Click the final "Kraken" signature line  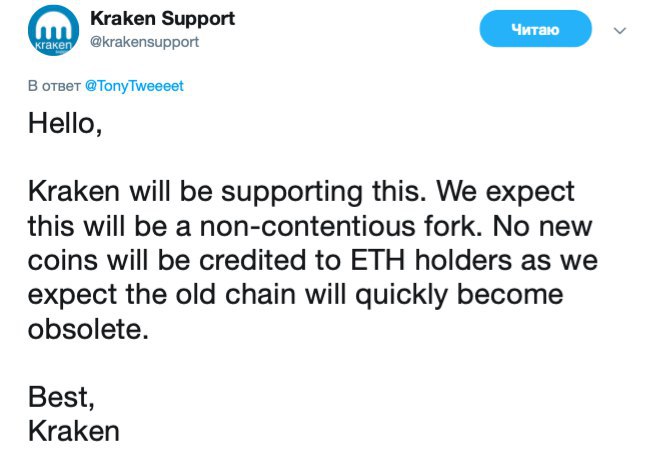(73, 432)
